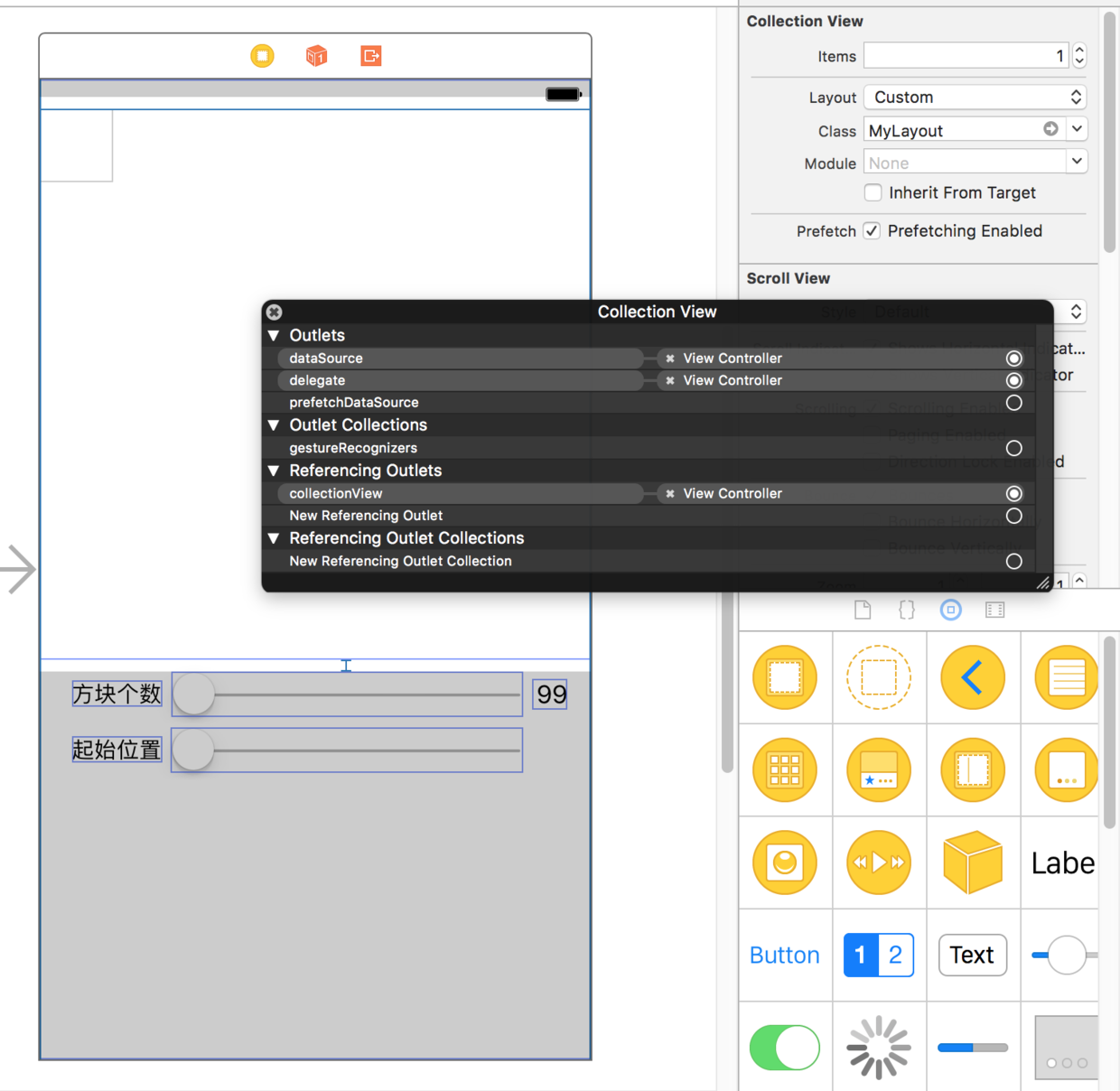This screenshot has height=1091, width=1120.
Task: Click New Referencing Outlet Collection circle
Action: 1014,561
